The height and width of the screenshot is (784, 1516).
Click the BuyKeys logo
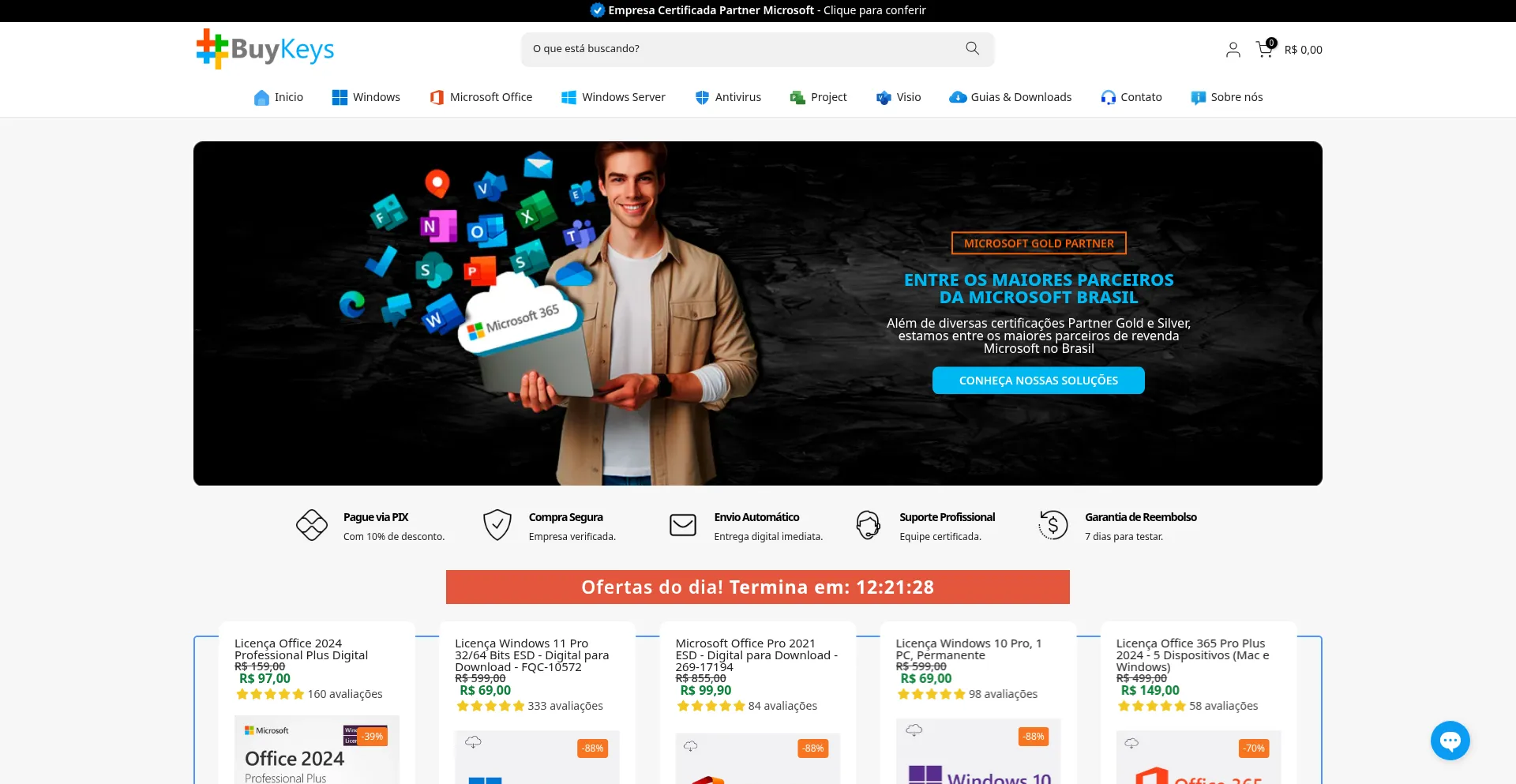265,49
